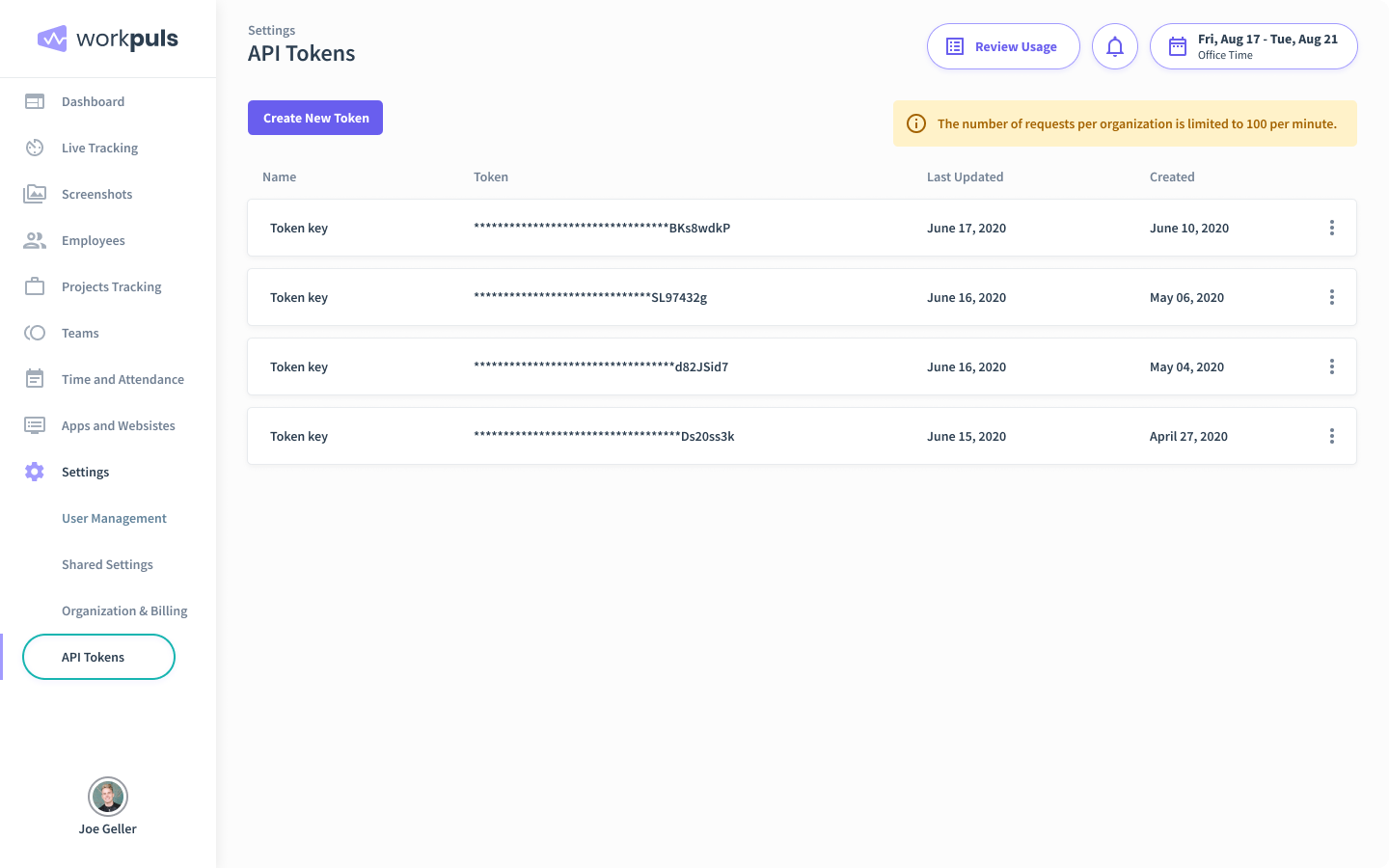Viewport: 1389px width, 868px height.
Task: Select the Apps and Websites icon
Action: click(x=35, y=425)
